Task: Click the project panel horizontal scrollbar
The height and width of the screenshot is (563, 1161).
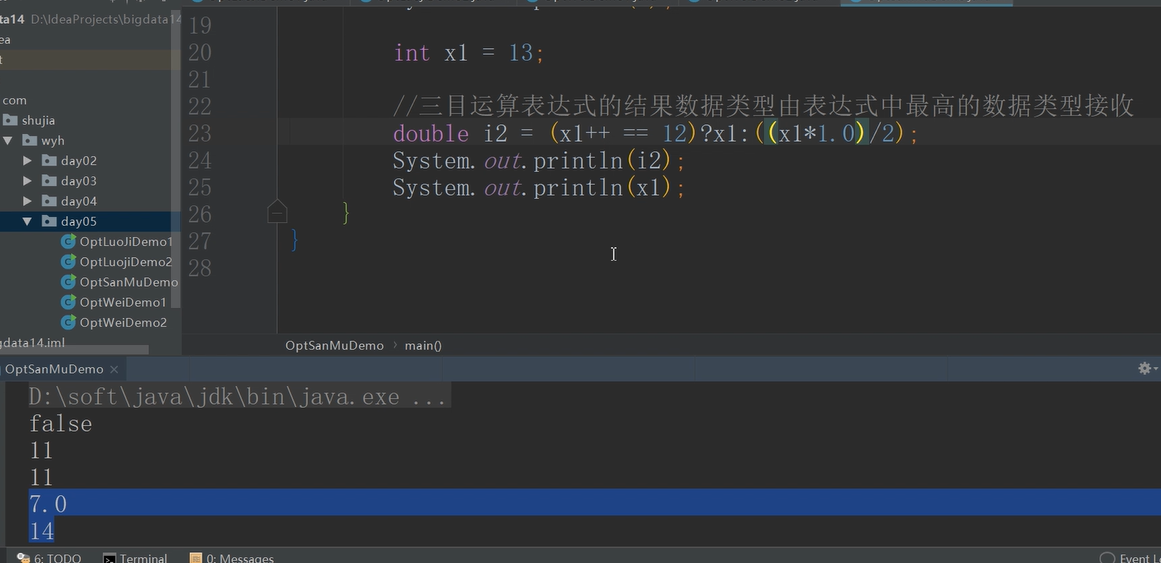Action: [x=74, y=349]
